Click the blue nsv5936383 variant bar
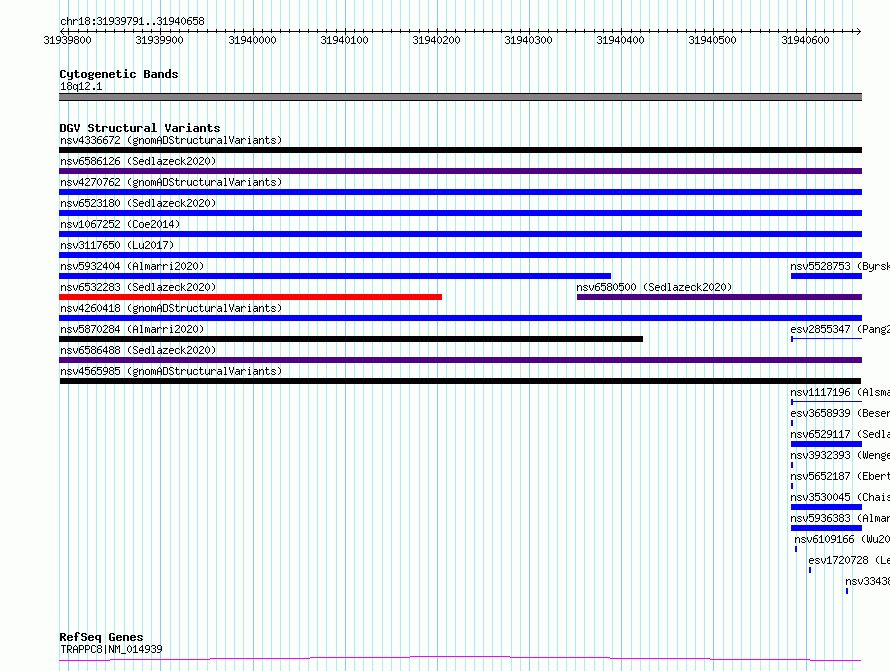This screenshot has width=890, height=671. tap(826, 528)
